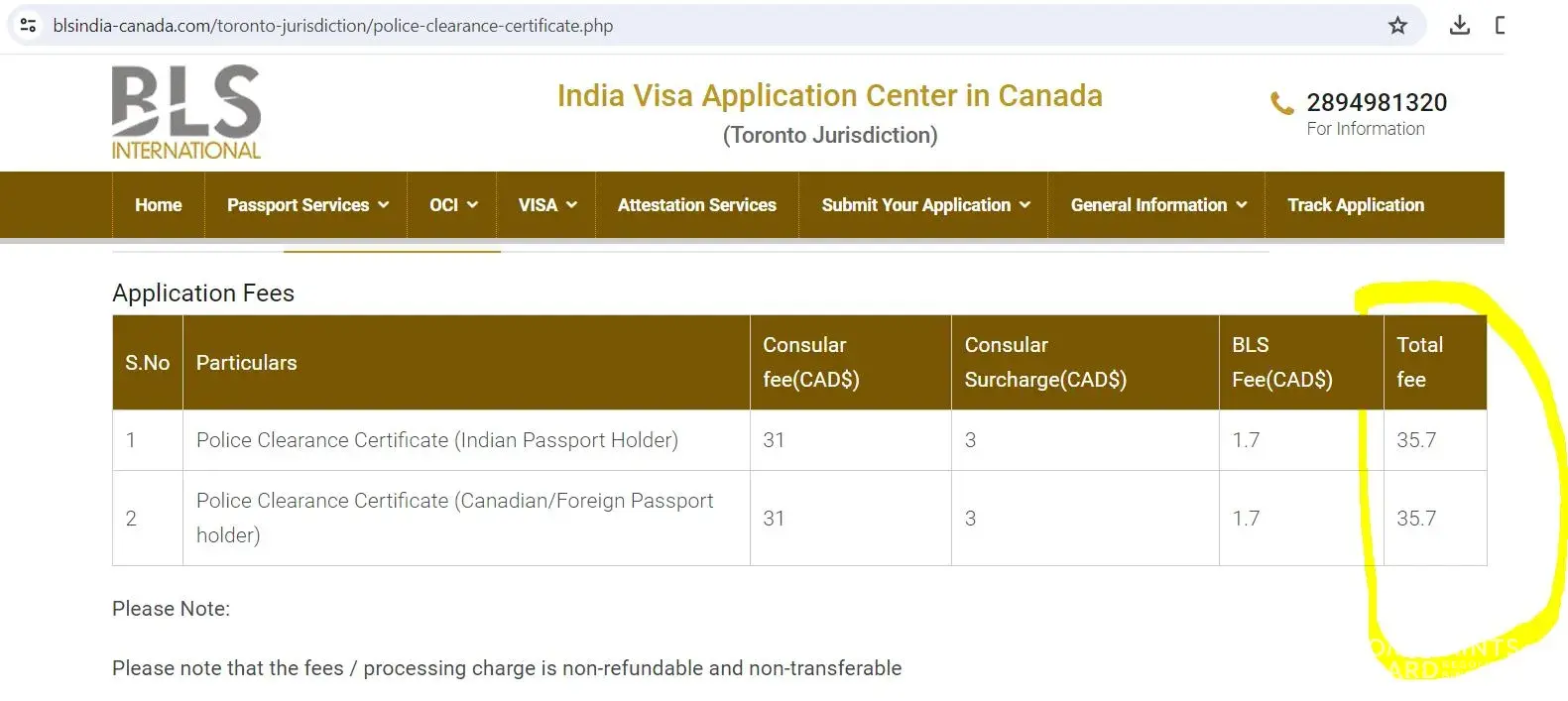Click the 2894981320 information phone number
Viewport: 1568px width, 701px height.
pyautogui.click(x=1376, y=102)
